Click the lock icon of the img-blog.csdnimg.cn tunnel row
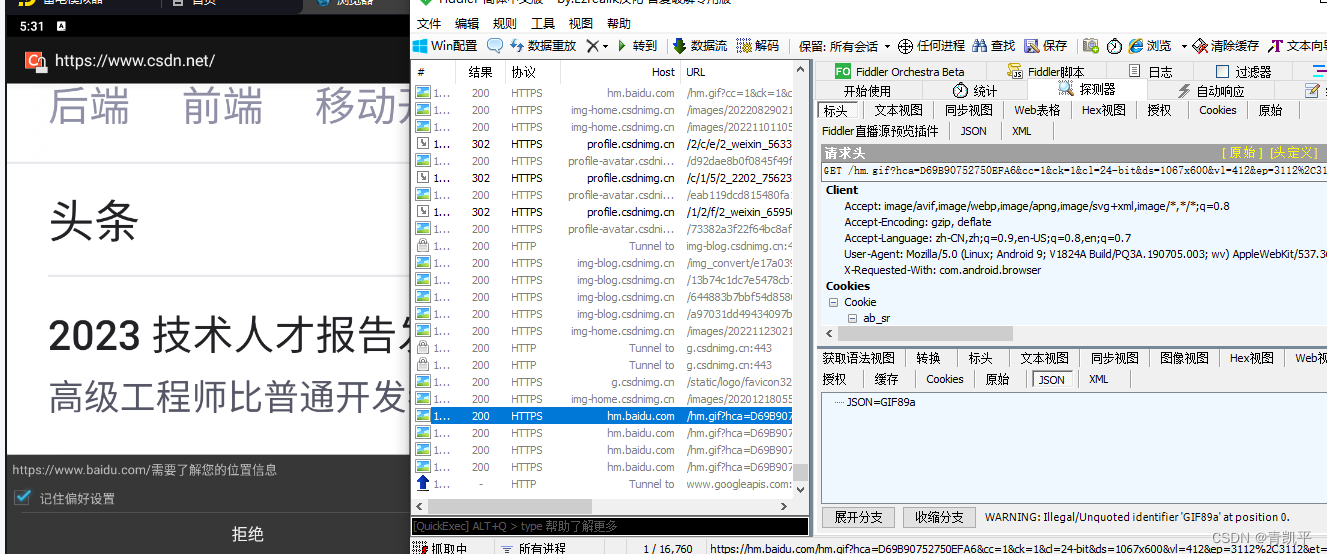The height and width of the screenshot is (554, 1327). [423, 246]
